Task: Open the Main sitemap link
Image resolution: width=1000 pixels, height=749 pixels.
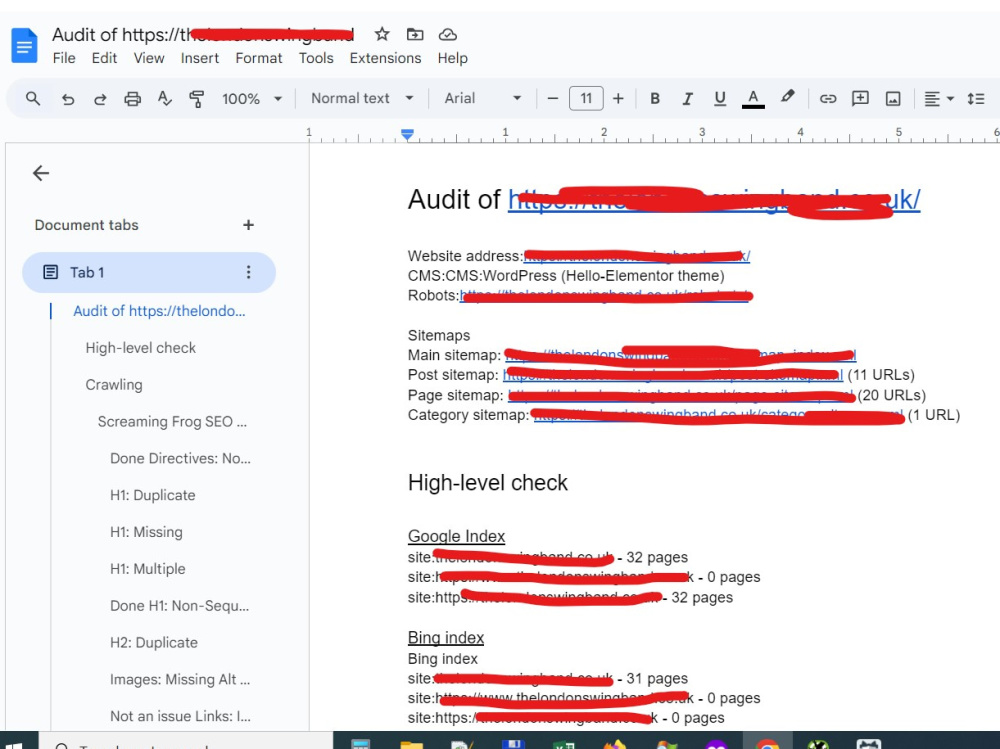Action: pyautogui.click(x=680, y=355)
